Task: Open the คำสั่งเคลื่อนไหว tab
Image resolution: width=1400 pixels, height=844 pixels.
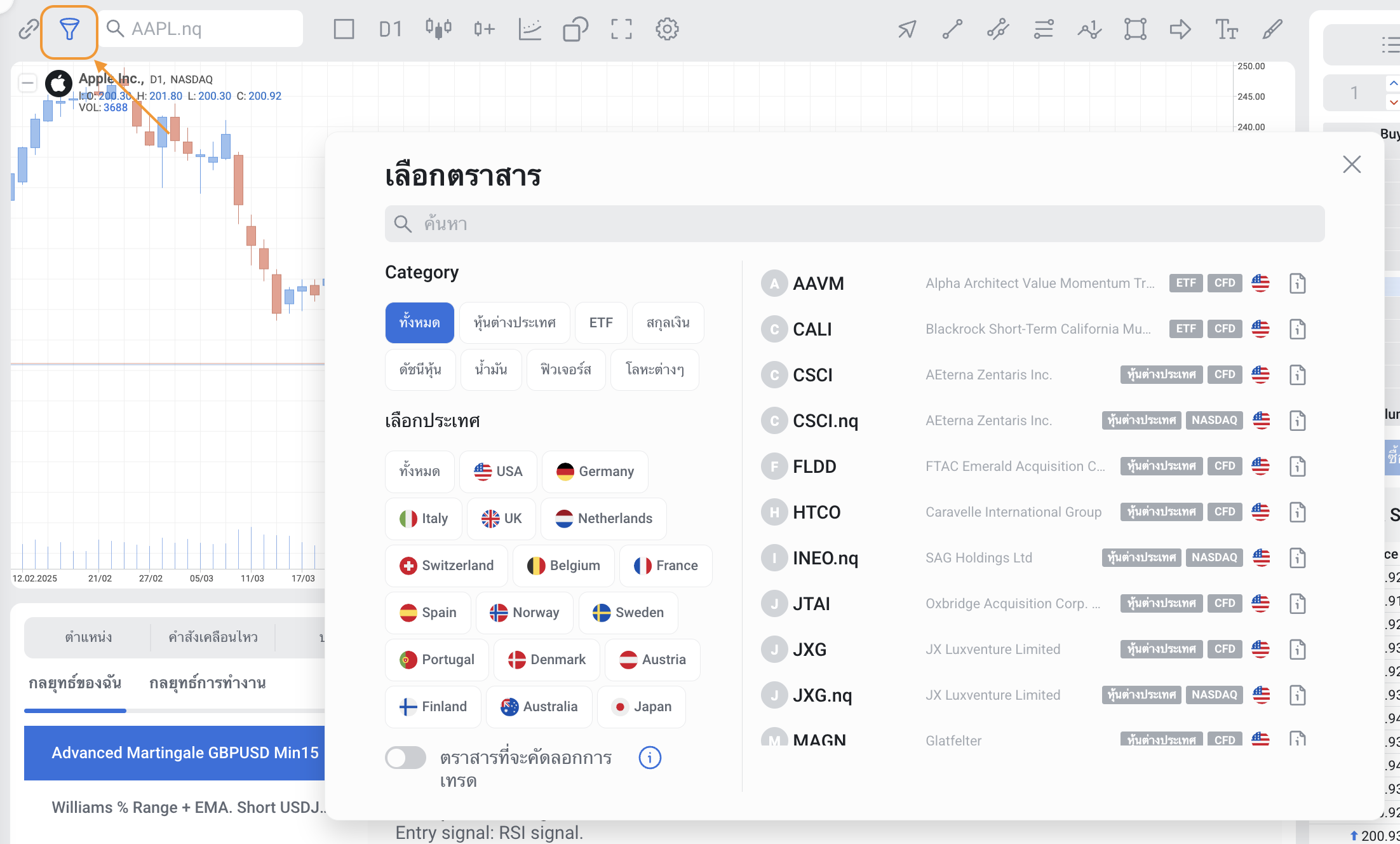Action: (213, 637)
